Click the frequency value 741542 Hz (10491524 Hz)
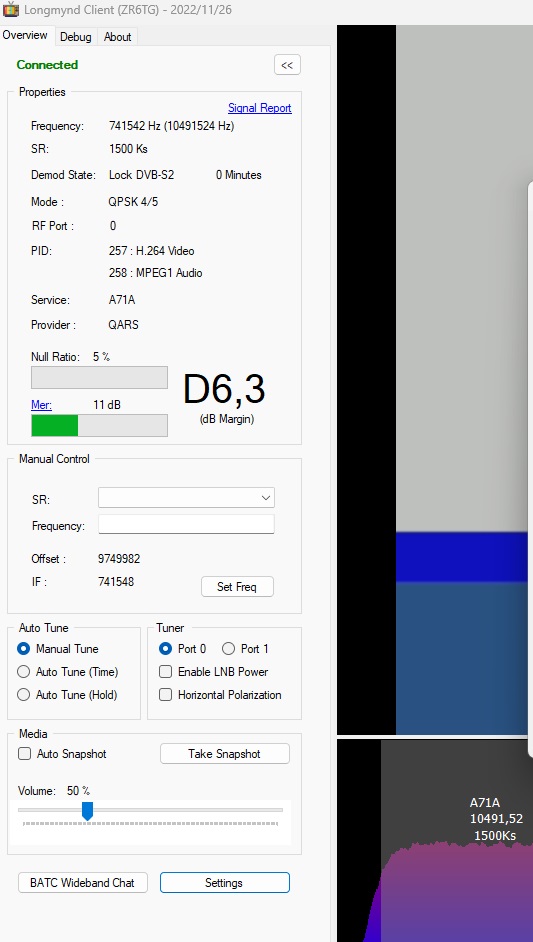Screen dimensions: 533x942 (171, 126)
